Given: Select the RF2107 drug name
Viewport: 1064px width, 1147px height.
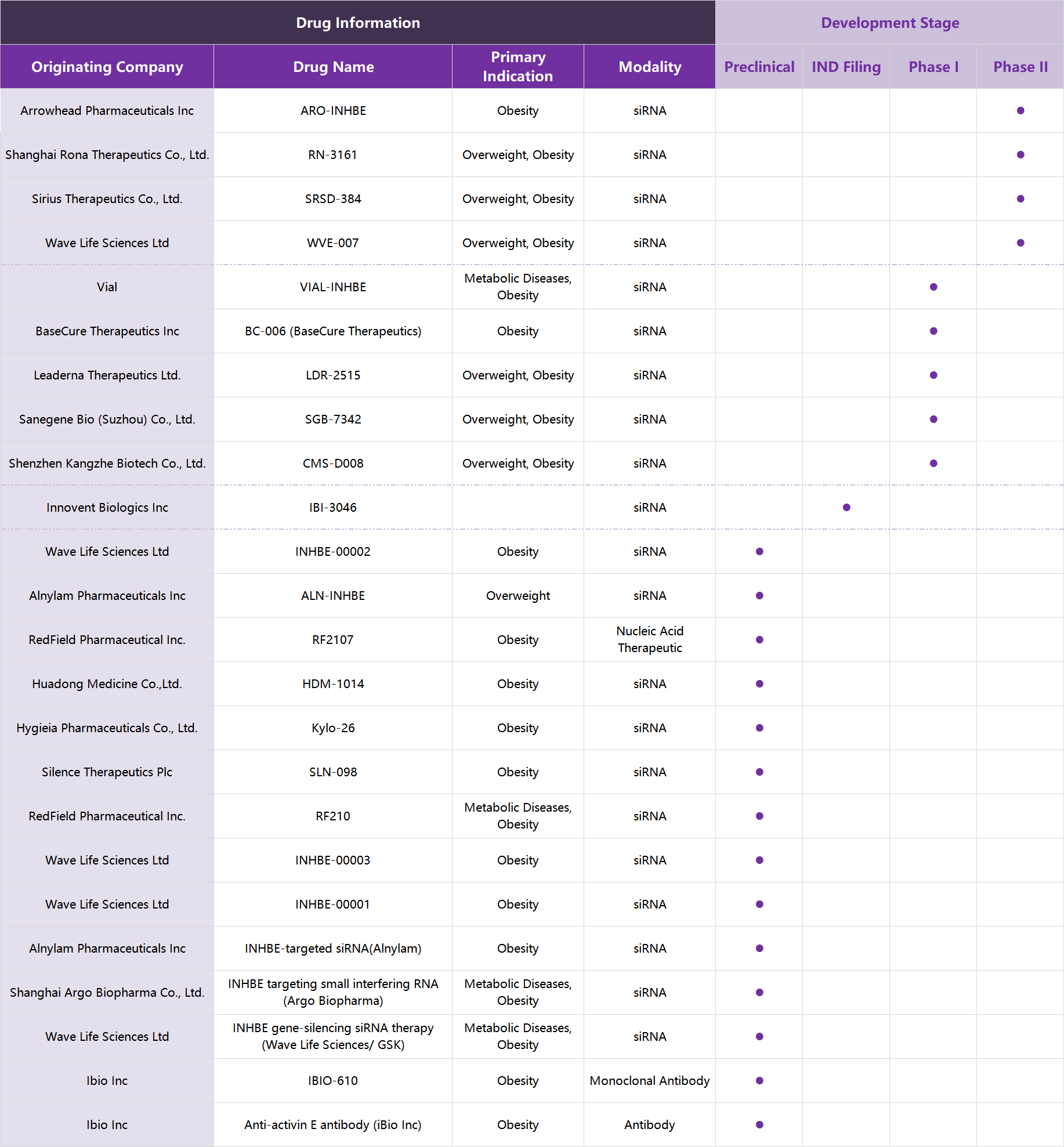Looking at the screenshot, I should (x=333, y=640).
